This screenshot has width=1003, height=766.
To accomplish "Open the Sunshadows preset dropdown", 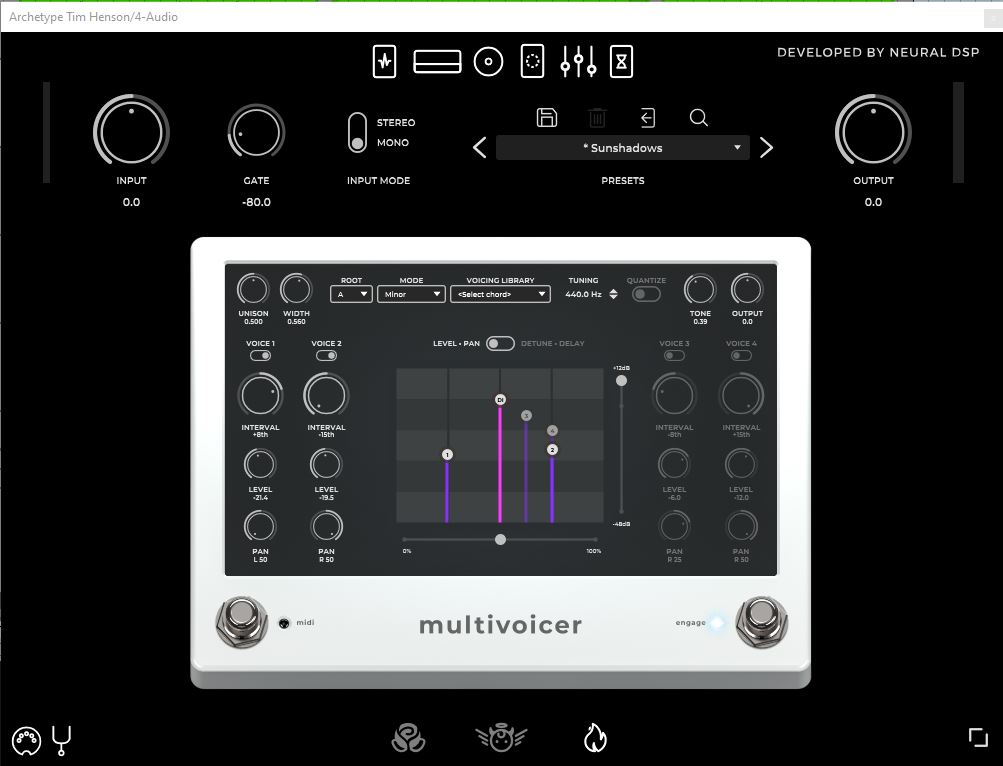I will pyautogui.click(x=622, y=148).
